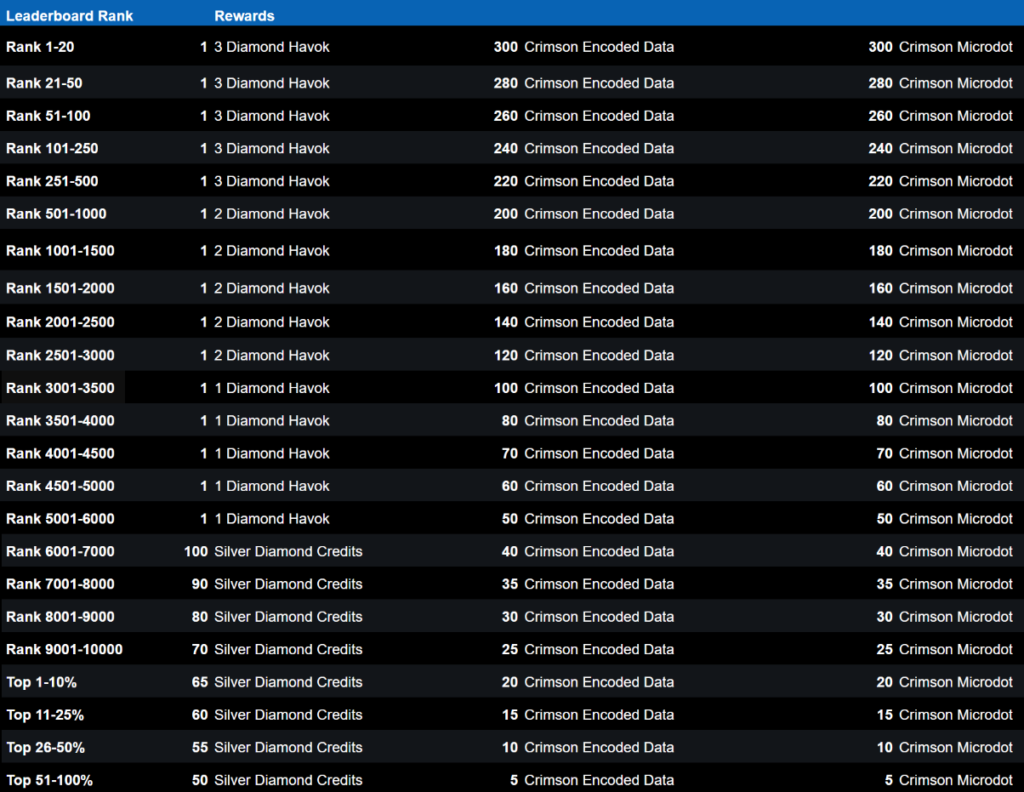Select the "Rank 501-1000" row label
The width and height of the screenshot is (1024, 792).
[56, 214]
